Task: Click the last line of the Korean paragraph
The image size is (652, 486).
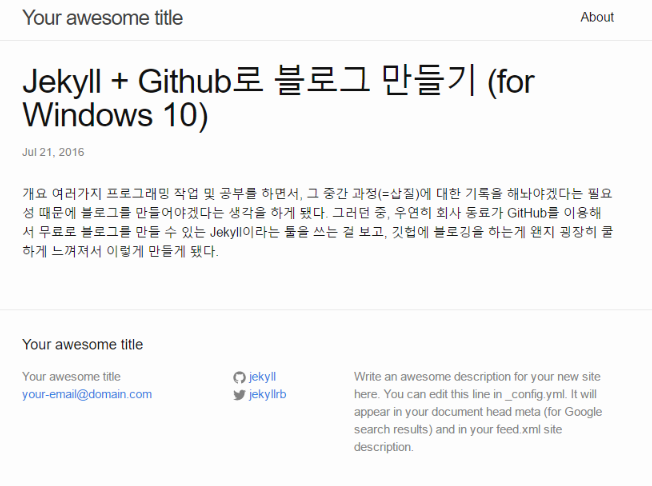Action: coord(120,252)
